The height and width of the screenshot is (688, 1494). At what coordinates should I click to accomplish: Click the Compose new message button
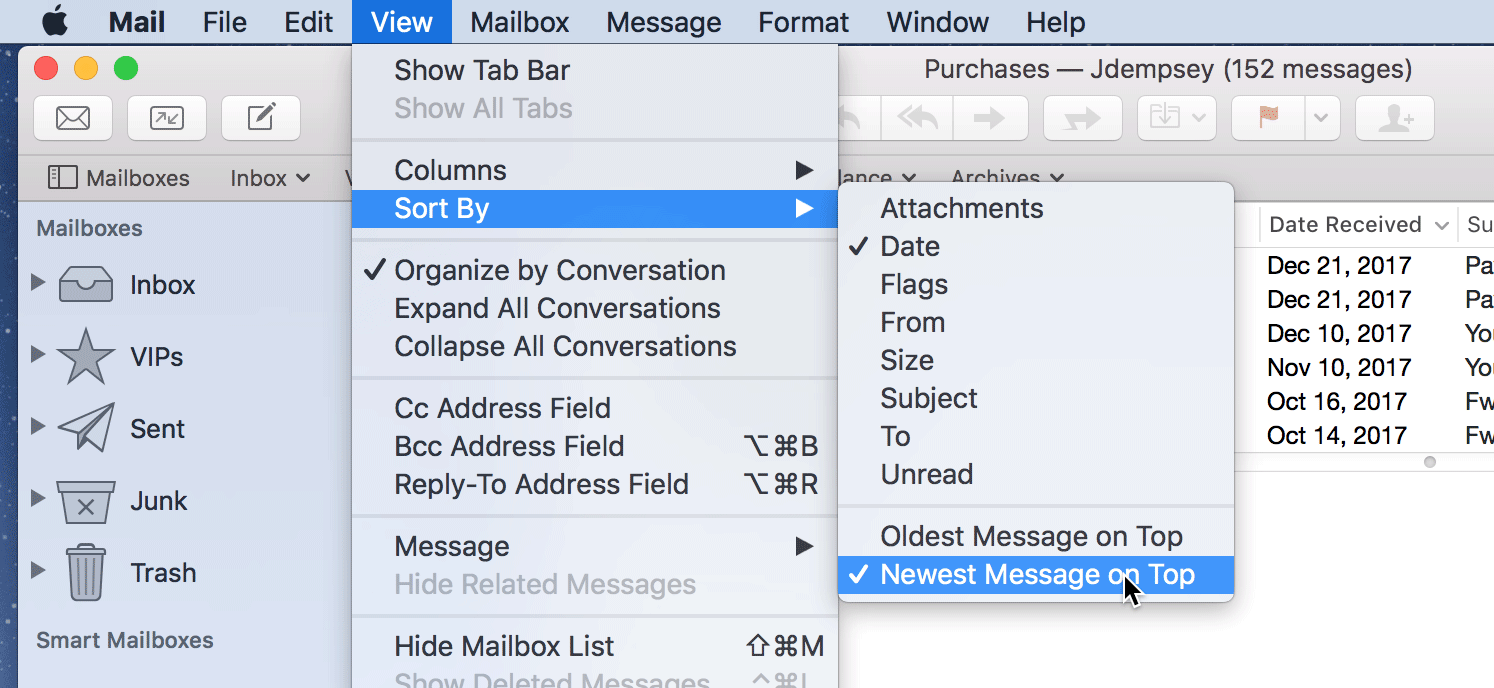261,118
